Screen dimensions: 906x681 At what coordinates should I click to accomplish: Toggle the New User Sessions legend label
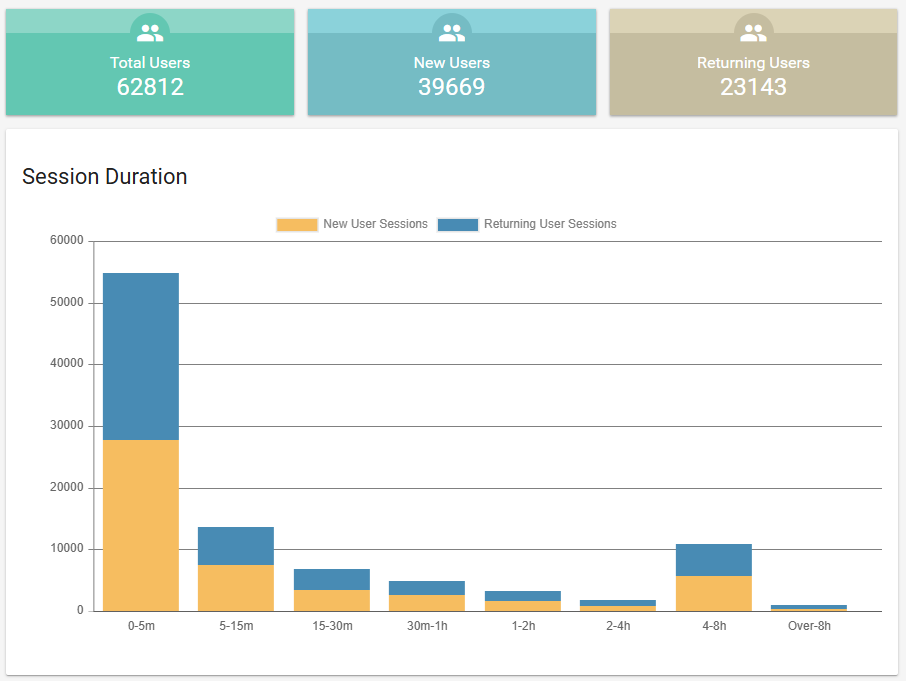point(375,224)
